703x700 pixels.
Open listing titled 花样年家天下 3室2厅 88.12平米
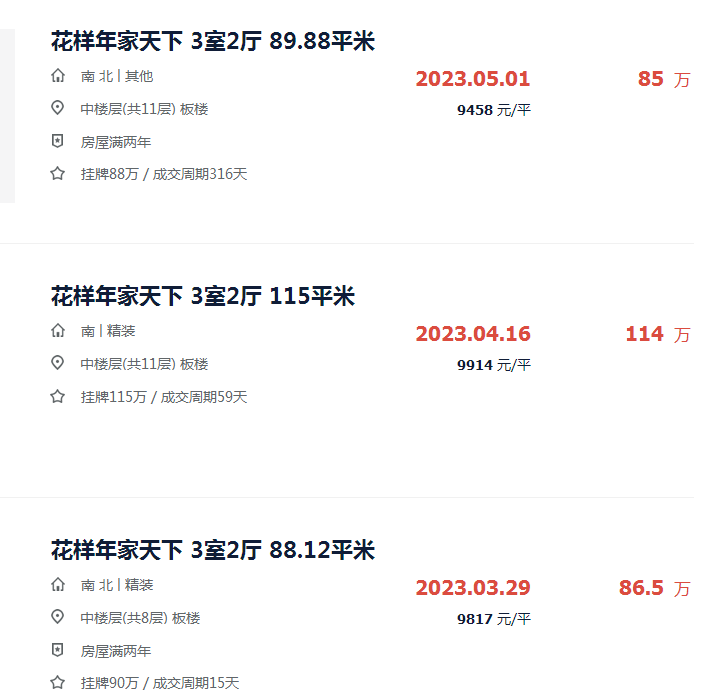[213, 550]
